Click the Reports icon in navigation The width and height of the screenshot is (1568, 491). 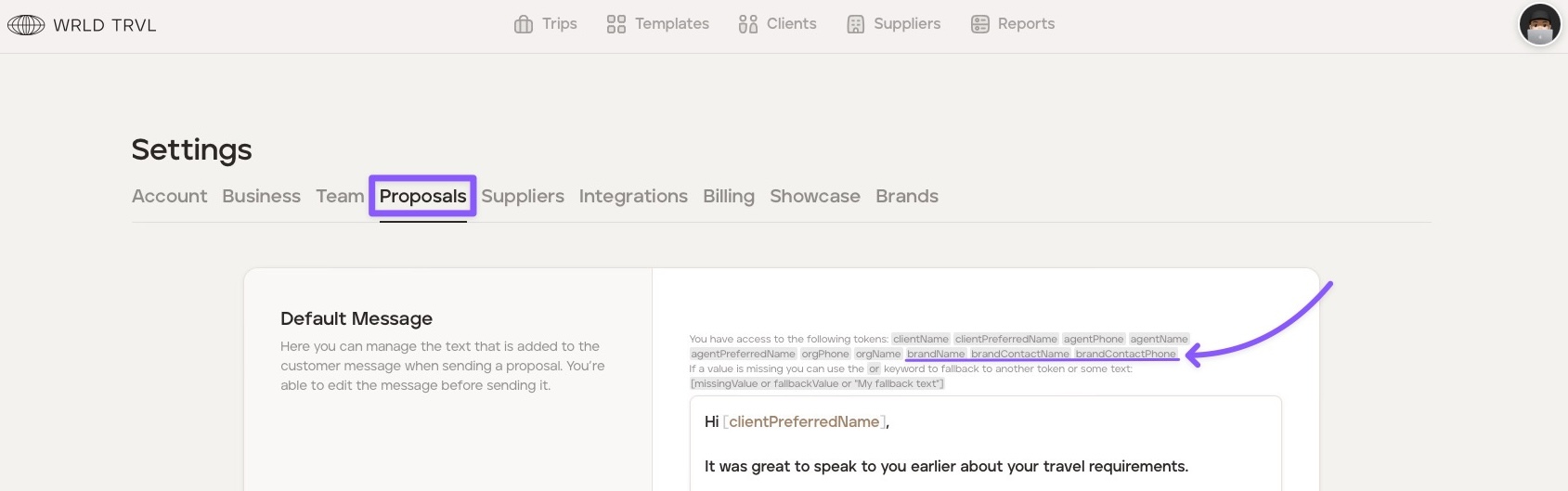click(x=980, y=24)
